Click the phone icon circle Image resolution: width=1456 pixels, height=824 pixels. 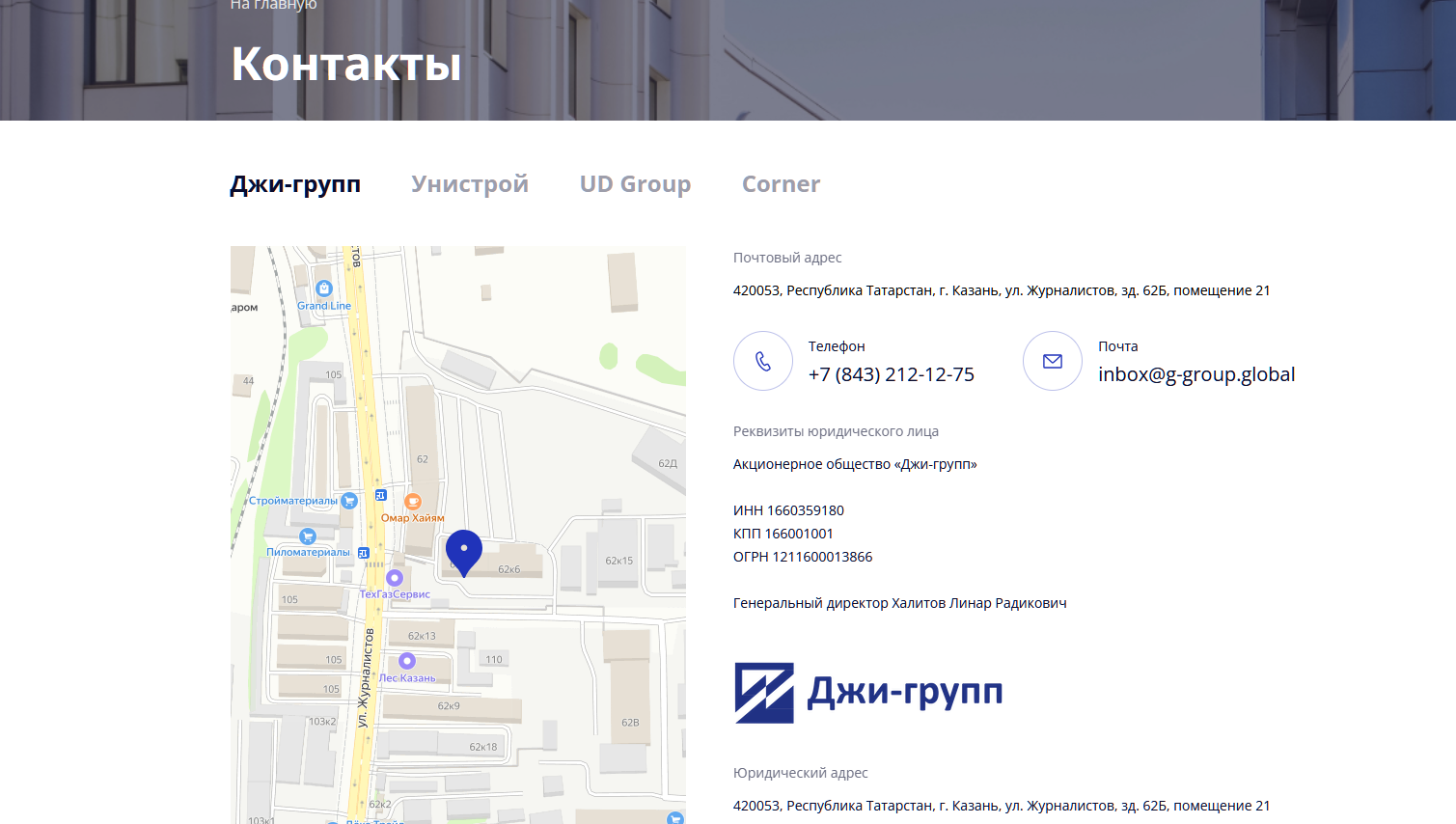pyautogui.click(x=762, y=361)
